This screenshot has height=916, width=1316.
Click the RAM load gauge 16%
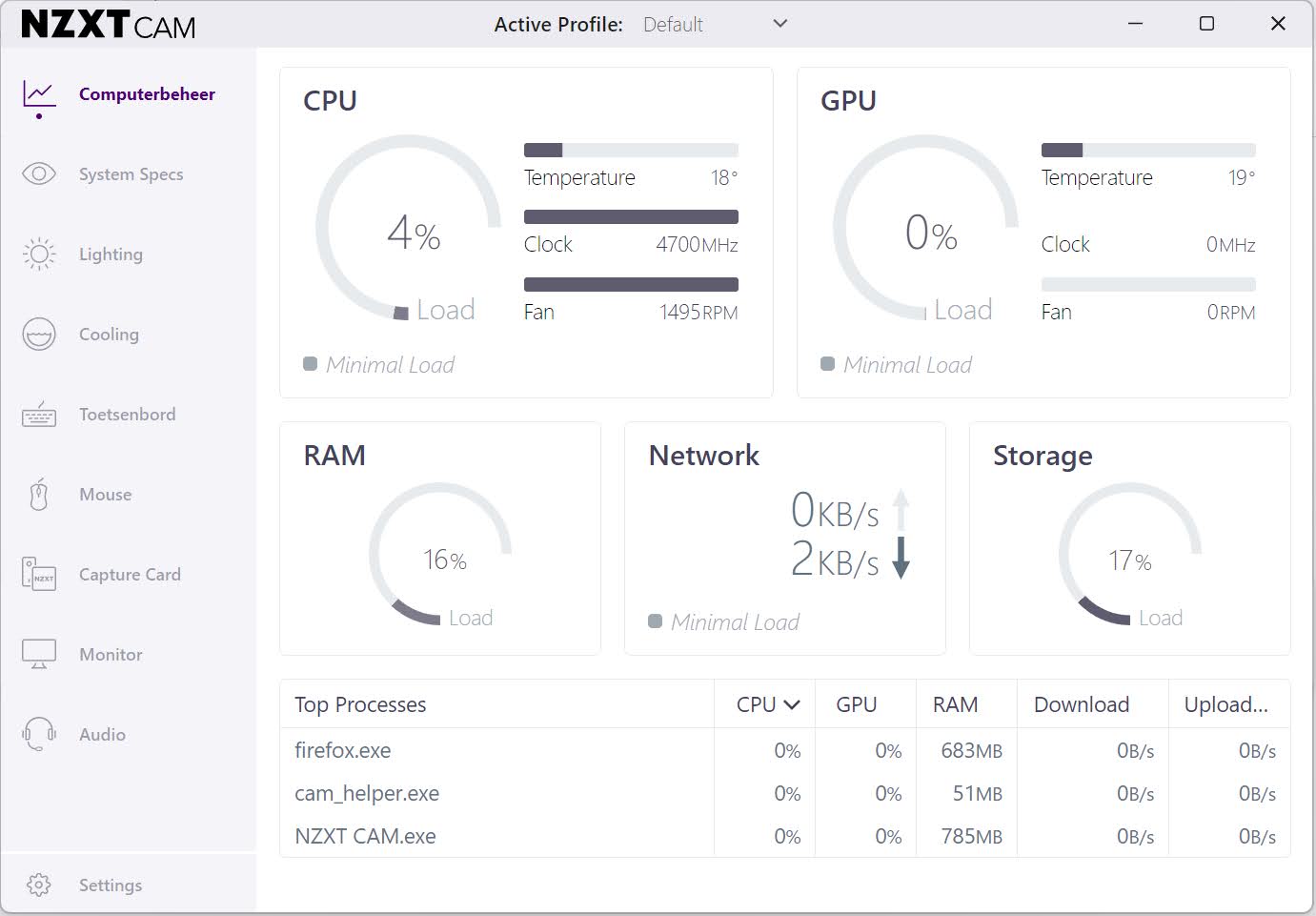(440, 554)
